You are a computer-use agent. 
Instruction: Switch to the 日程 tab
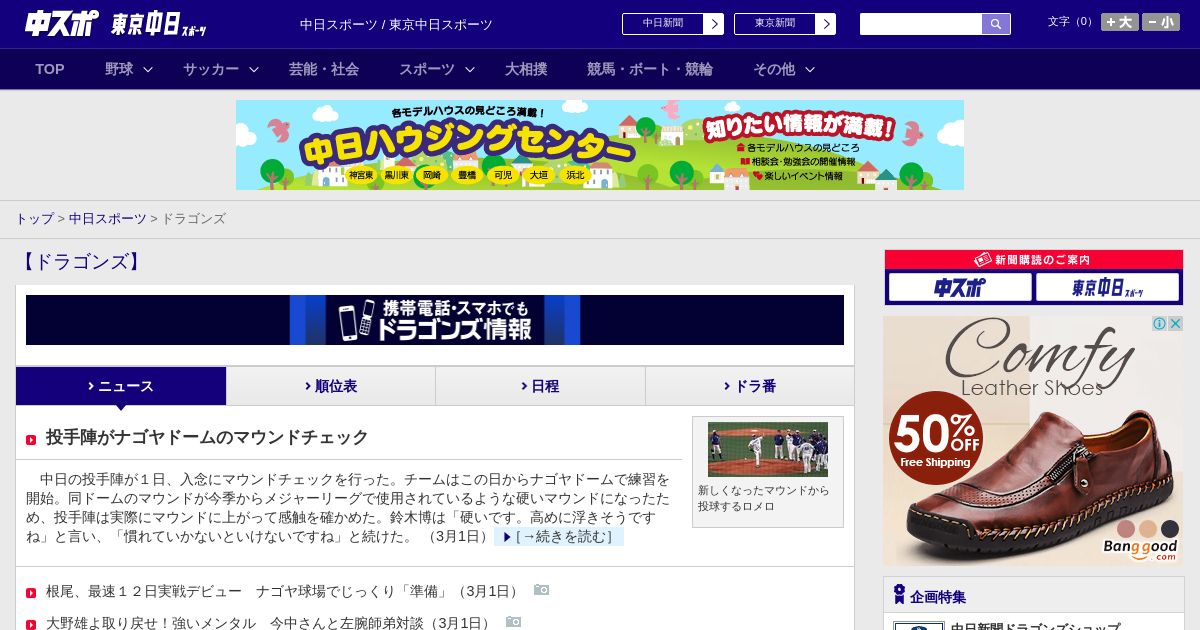(x=540, y=386)
